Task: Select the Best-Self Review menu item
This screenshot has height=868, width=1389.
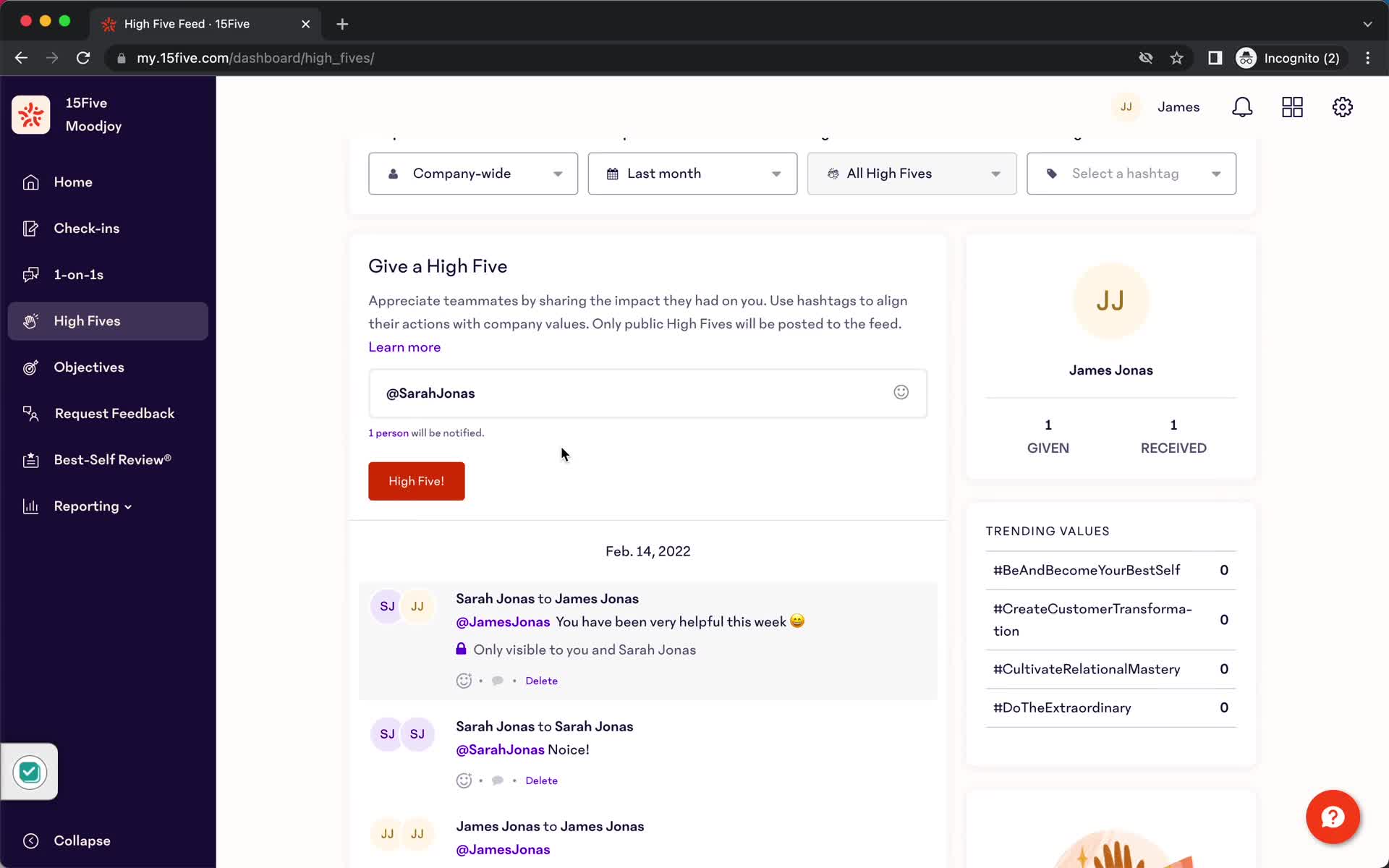Action: (113, 459)
